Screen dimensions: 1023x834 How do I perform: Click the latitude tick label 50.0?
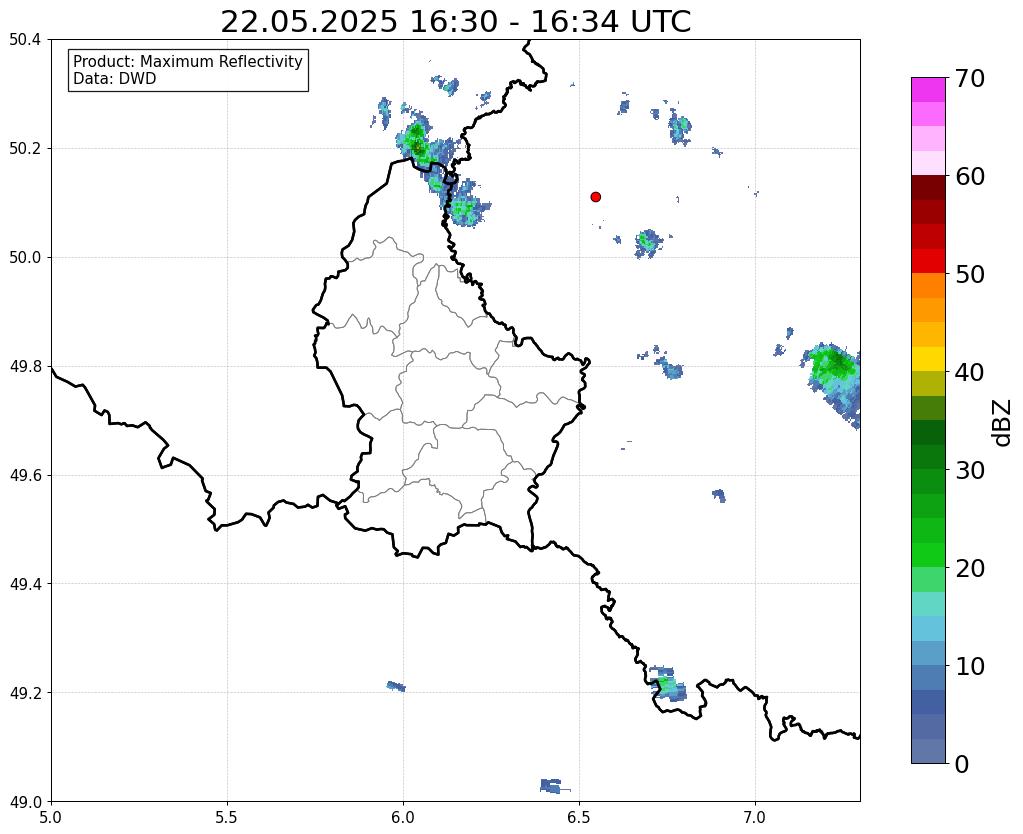[x=25, y=258]
